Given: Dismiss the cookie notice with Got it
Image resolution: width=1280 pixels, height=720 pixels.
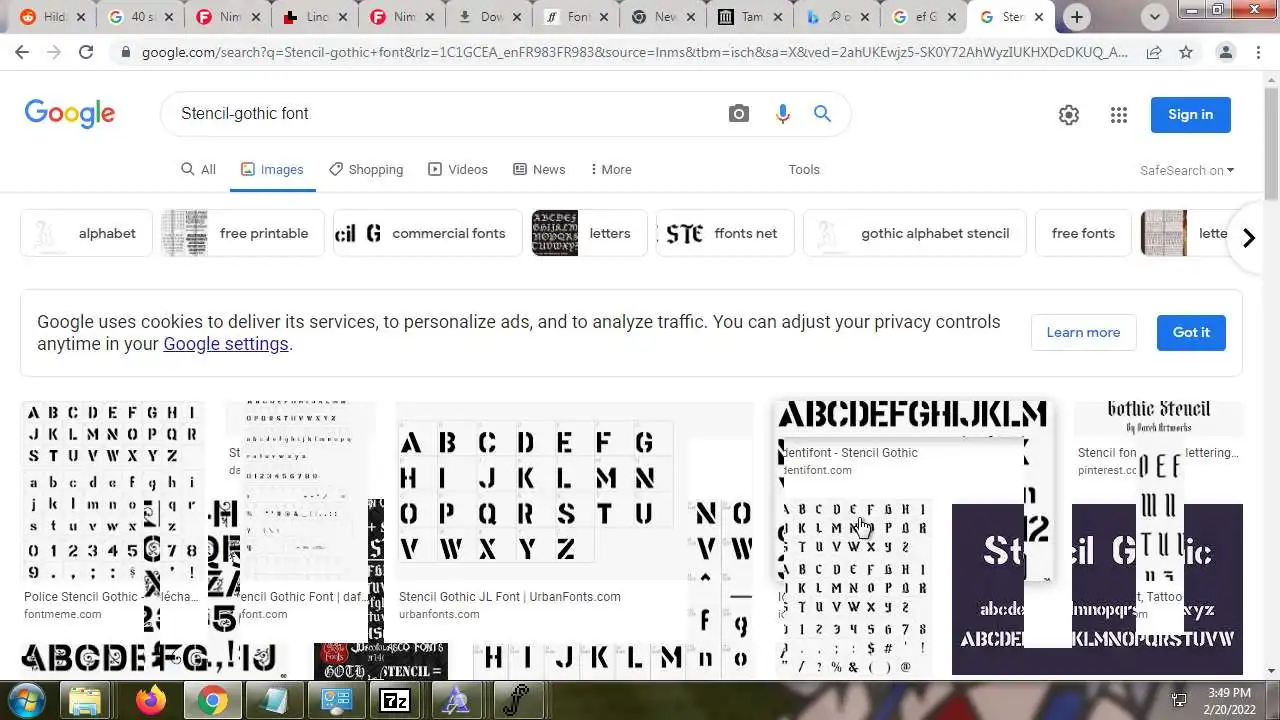Looking at the screenshot, I should click(1191, 333).
